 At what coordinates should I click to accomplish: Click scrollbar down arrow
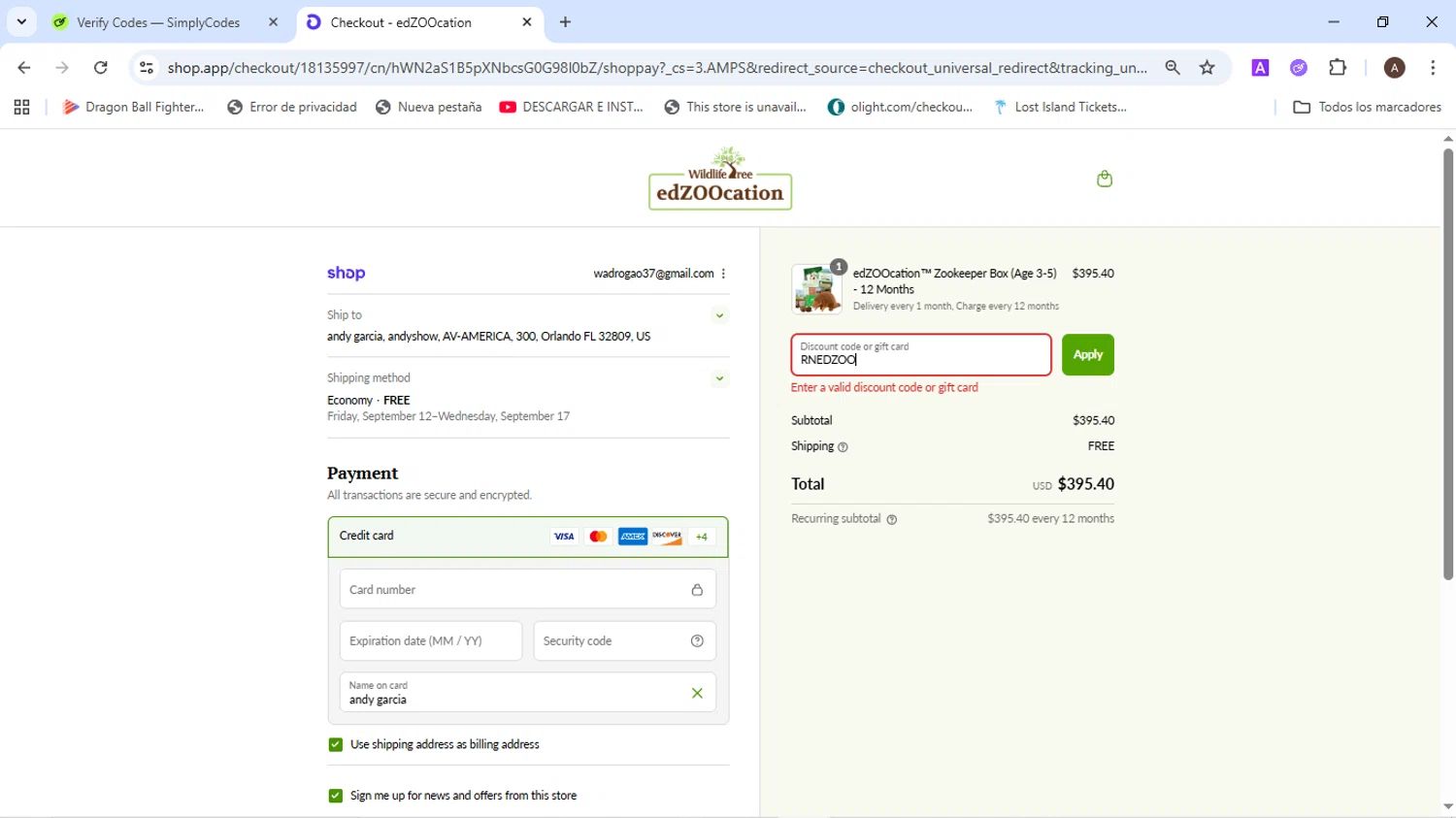[x=1447, y=807]
